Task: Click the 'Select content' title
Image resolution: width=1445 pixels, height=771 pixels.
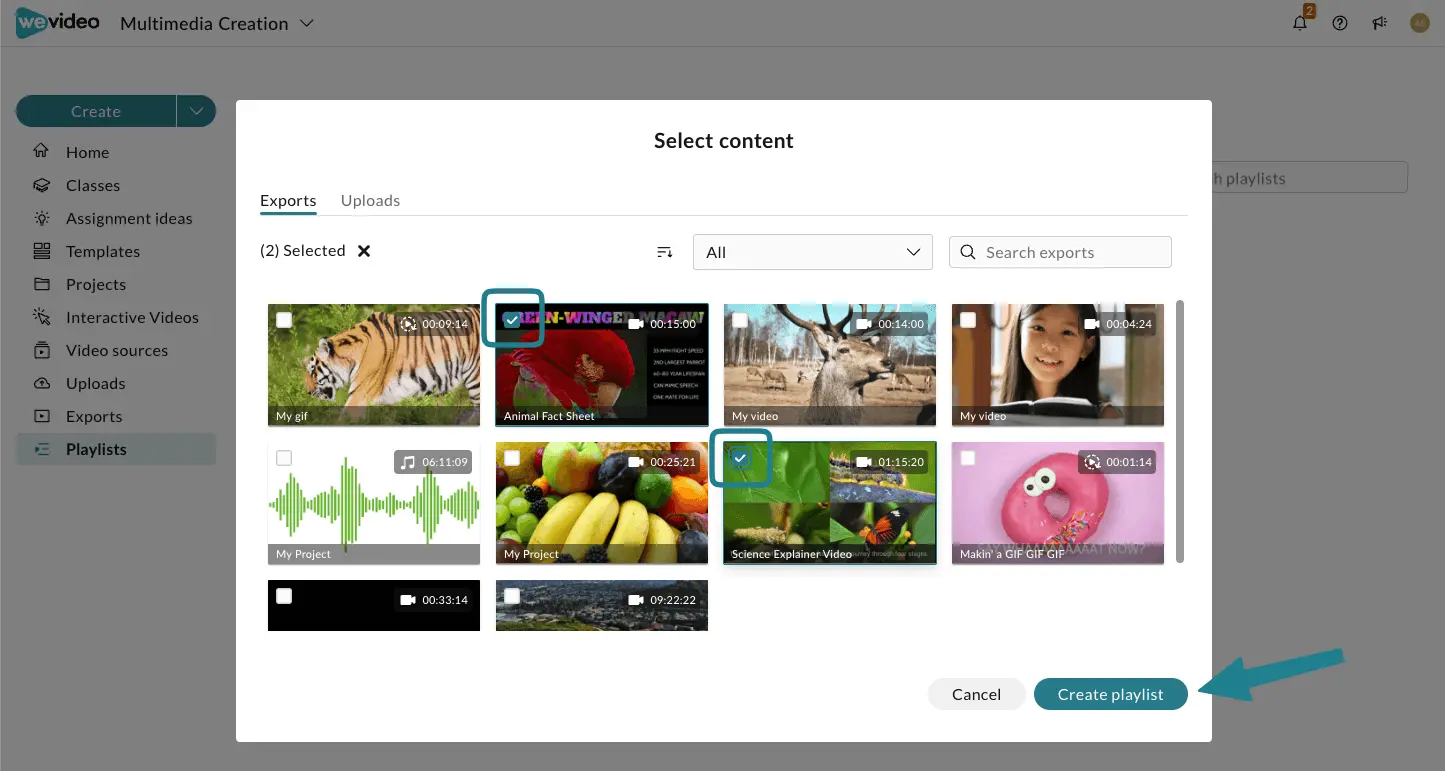Action: pos(724,141)
